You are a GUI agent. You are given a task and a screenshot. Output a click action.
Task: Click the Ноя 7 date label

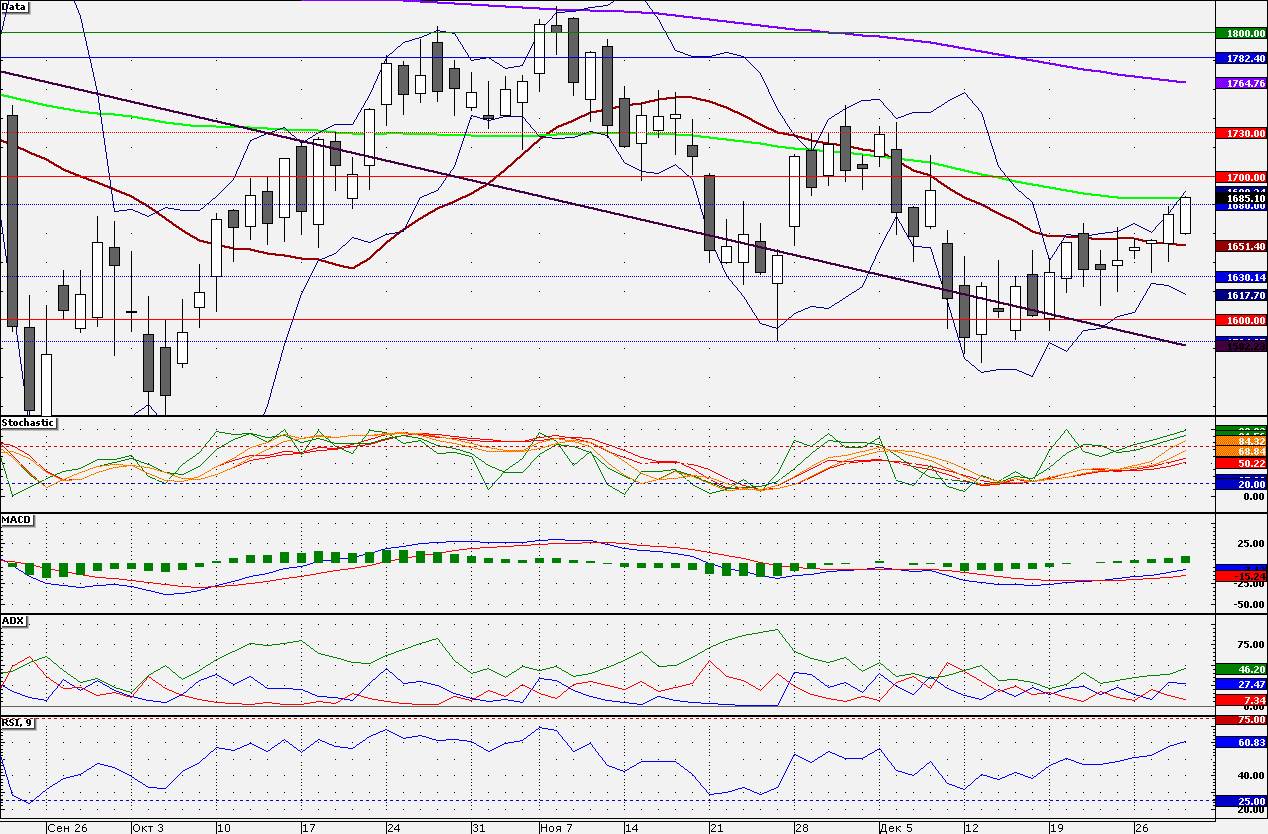(x=555, y=828)
